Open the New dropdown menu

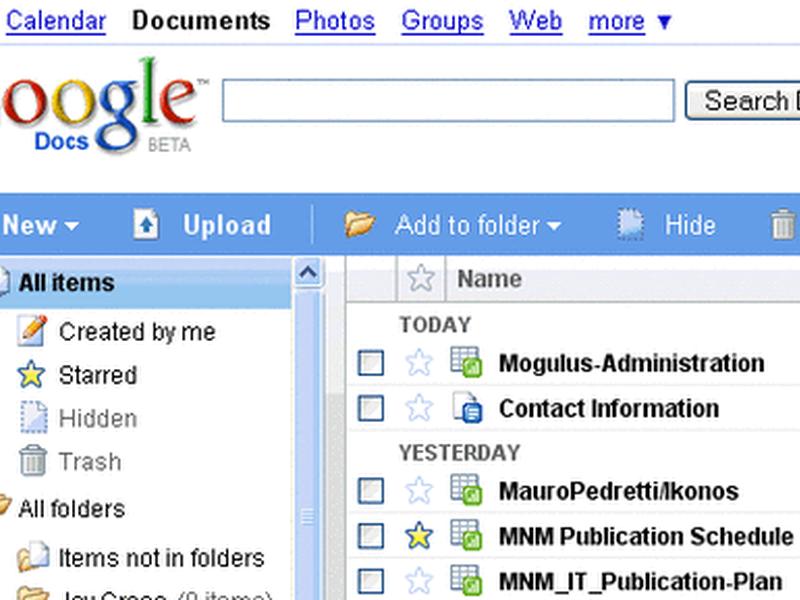pyautogui.click(x=40, y=225)
